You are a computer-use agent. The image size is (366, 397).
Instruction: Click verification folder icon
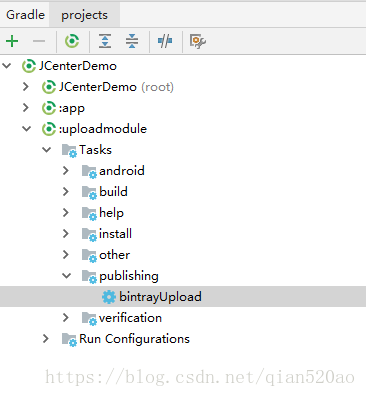tap(89, 318)
